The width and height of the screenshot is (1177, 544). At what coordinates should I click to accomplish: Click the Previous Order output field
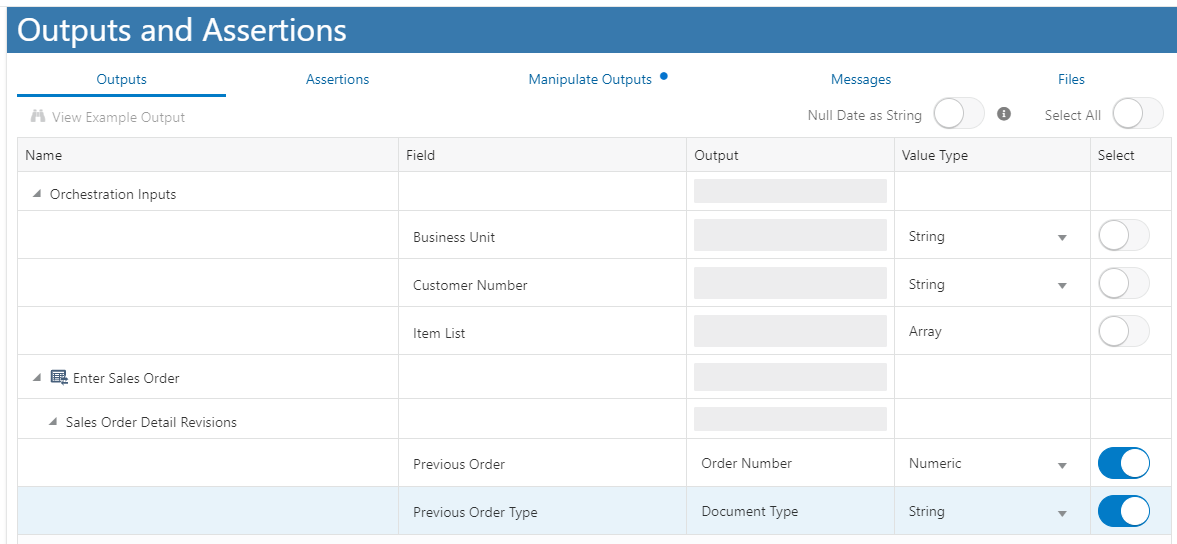click(790, 463)
